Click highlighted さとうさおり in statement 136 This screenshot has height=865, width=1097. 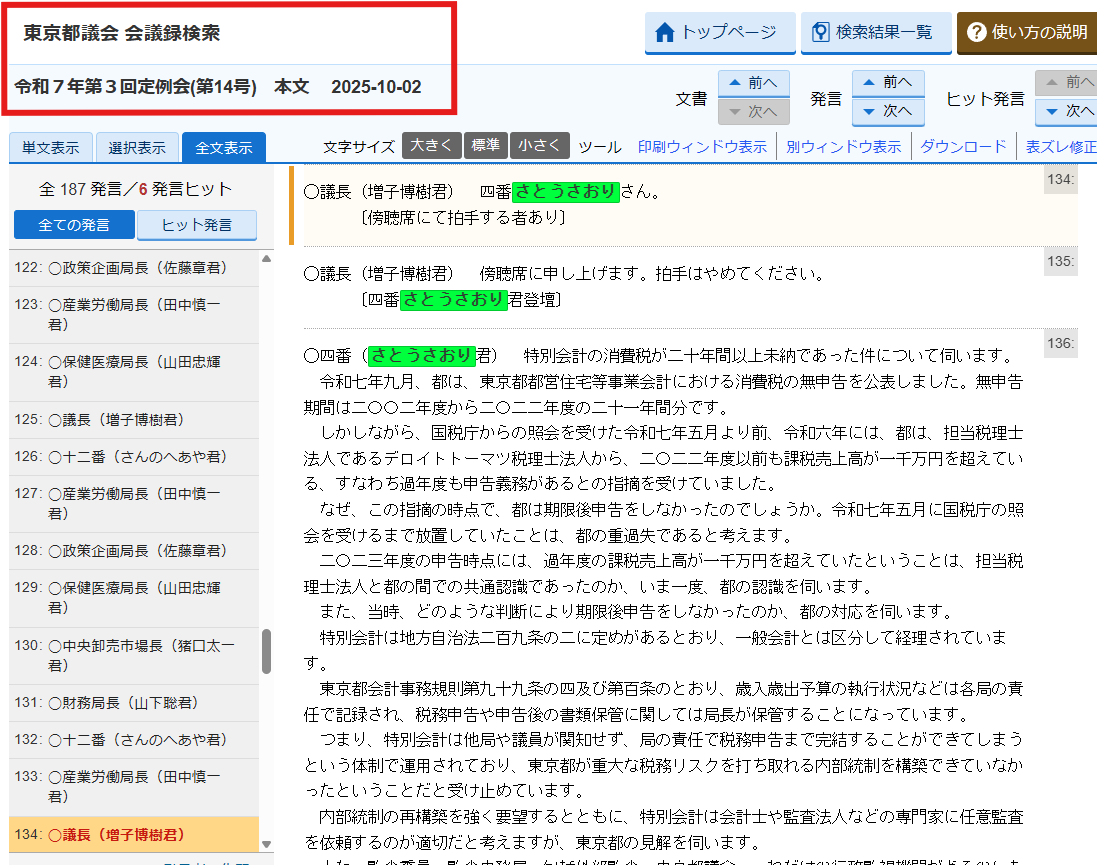(x=422, y=356)
